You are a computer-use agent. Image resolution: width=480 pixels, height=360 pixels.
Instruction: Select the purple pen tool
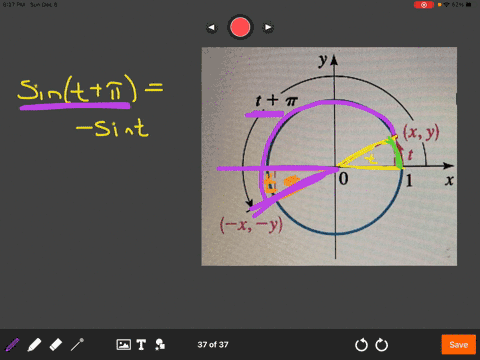coord(12,345)
